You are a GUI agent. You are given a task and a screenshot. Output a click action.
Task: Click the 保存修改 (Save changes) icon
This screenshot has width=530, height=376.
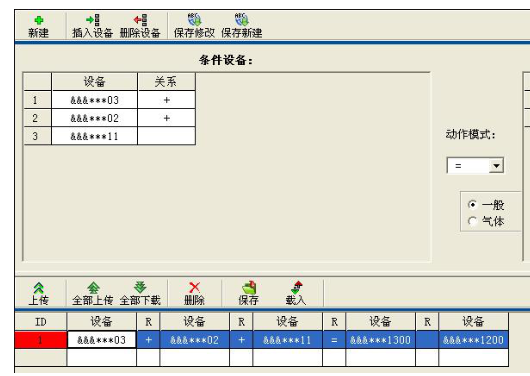click(194, 20)
